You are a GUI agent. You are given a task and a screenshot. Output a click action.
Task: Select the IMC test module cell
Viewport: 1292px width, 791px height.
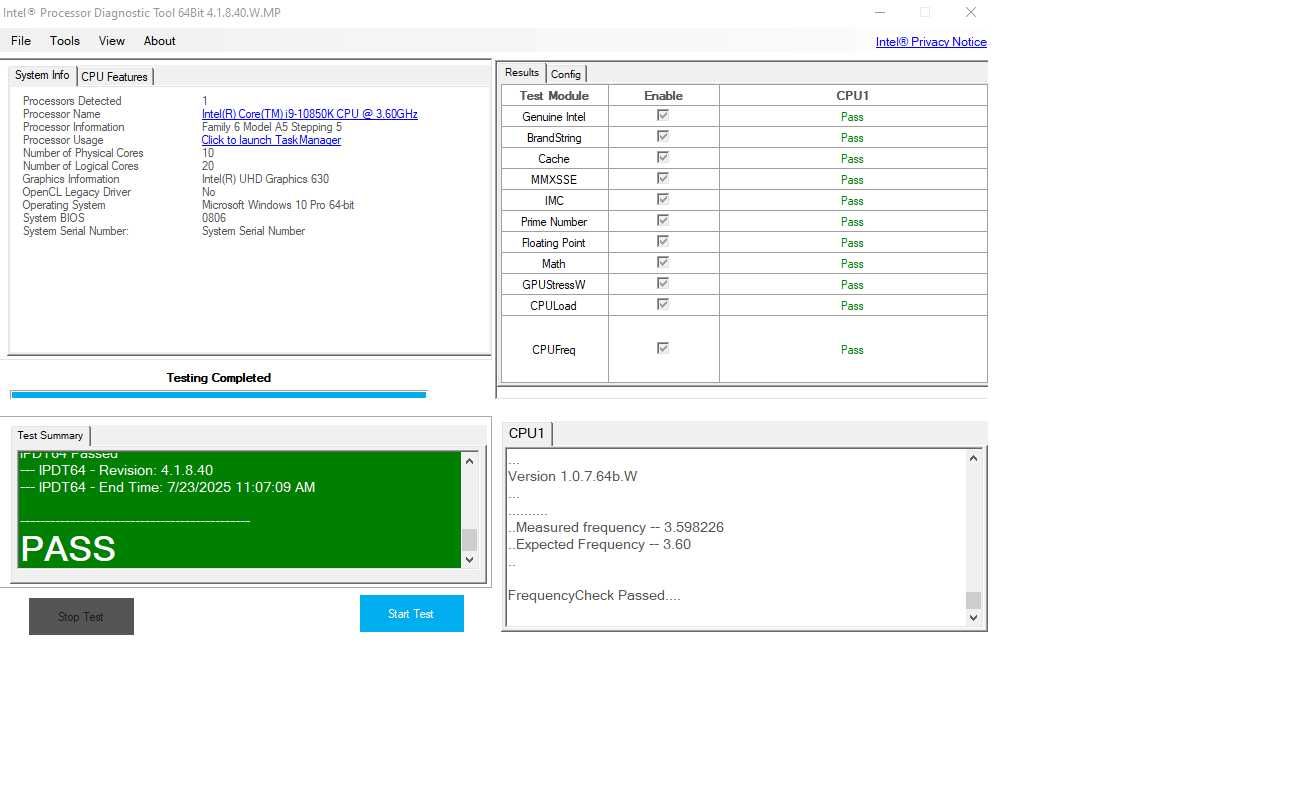[554, 201]
